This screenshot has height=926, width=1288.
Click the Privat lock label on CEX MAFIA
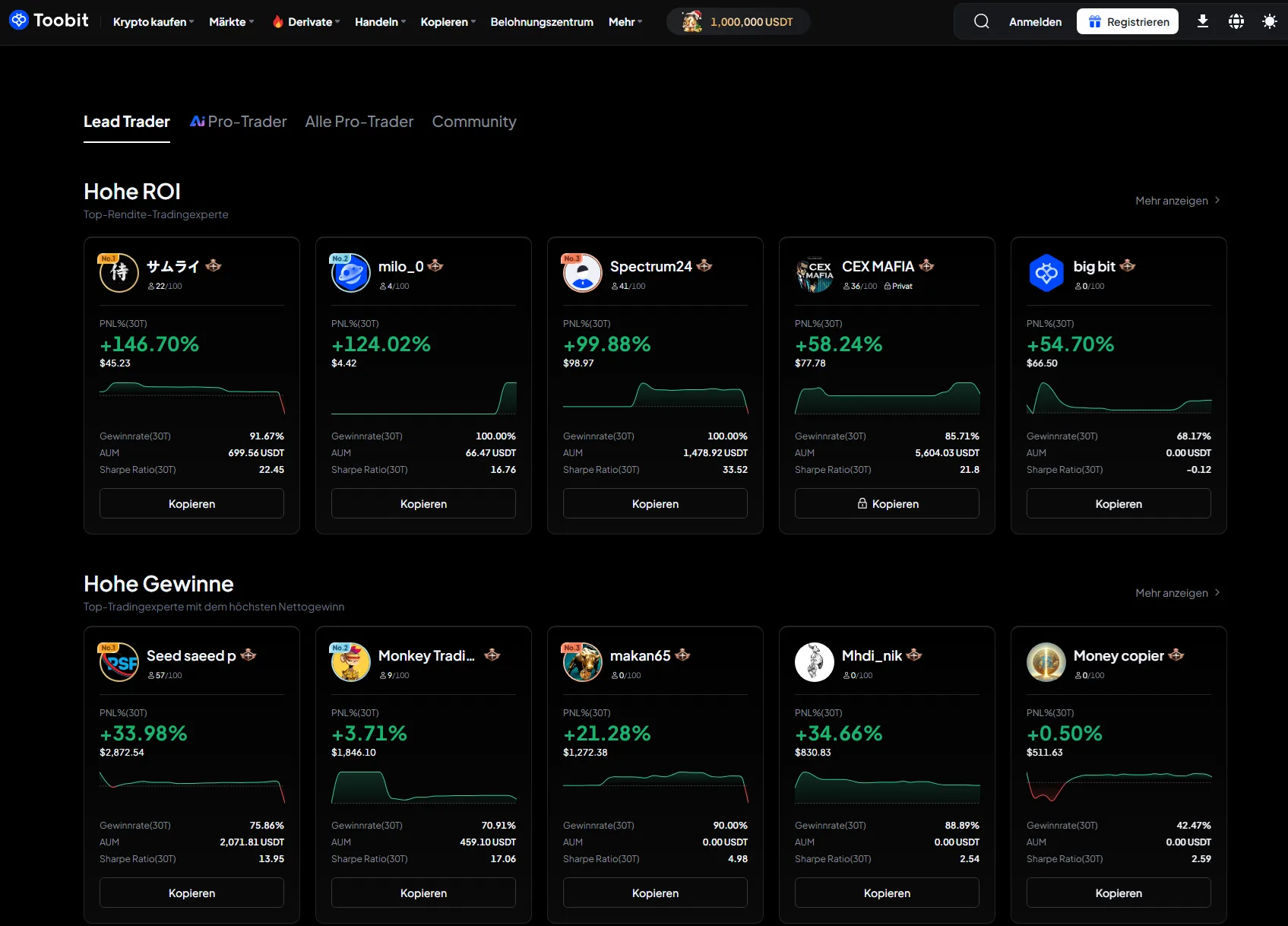[898, 286]
